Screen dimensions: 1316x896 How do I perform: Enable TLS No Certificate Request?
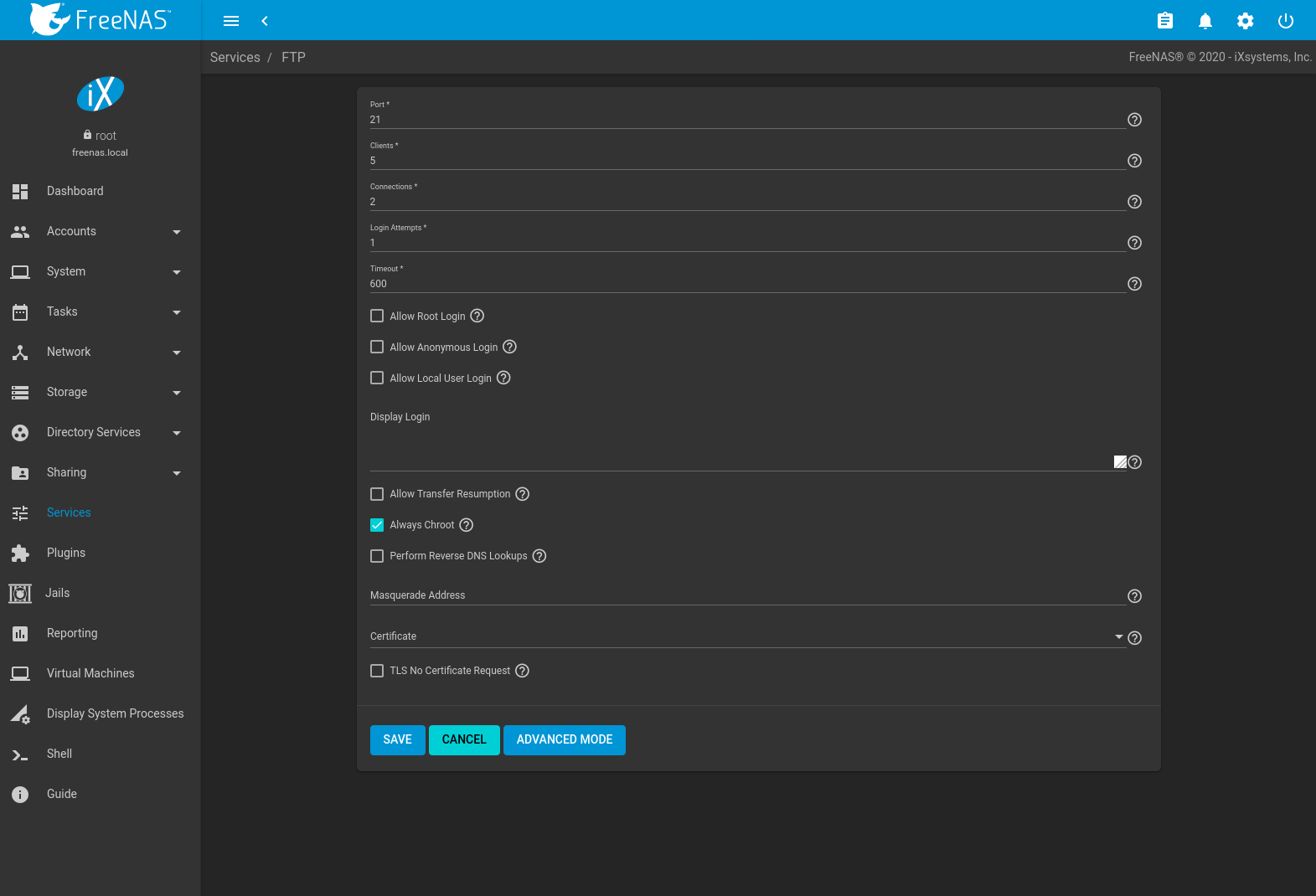click(x=377, y=671)
